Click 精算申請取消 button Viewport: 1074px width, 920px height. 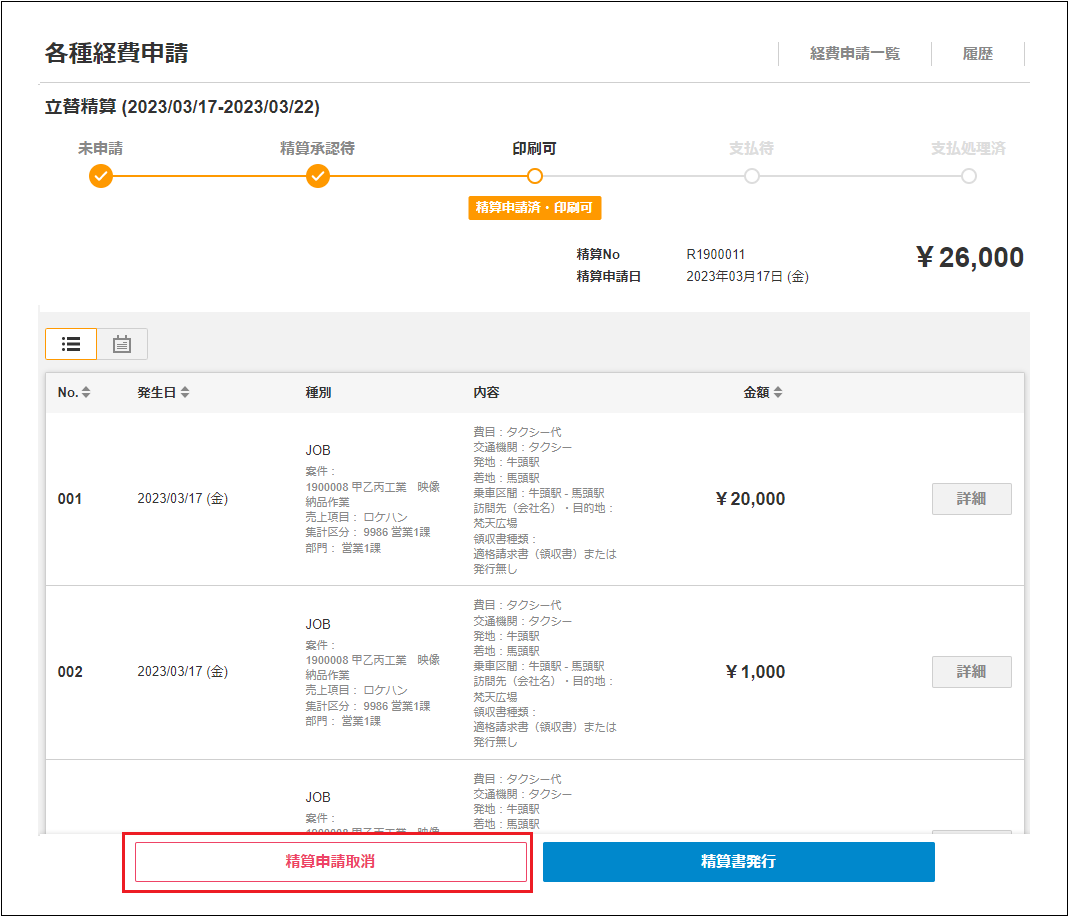(330, 861)
